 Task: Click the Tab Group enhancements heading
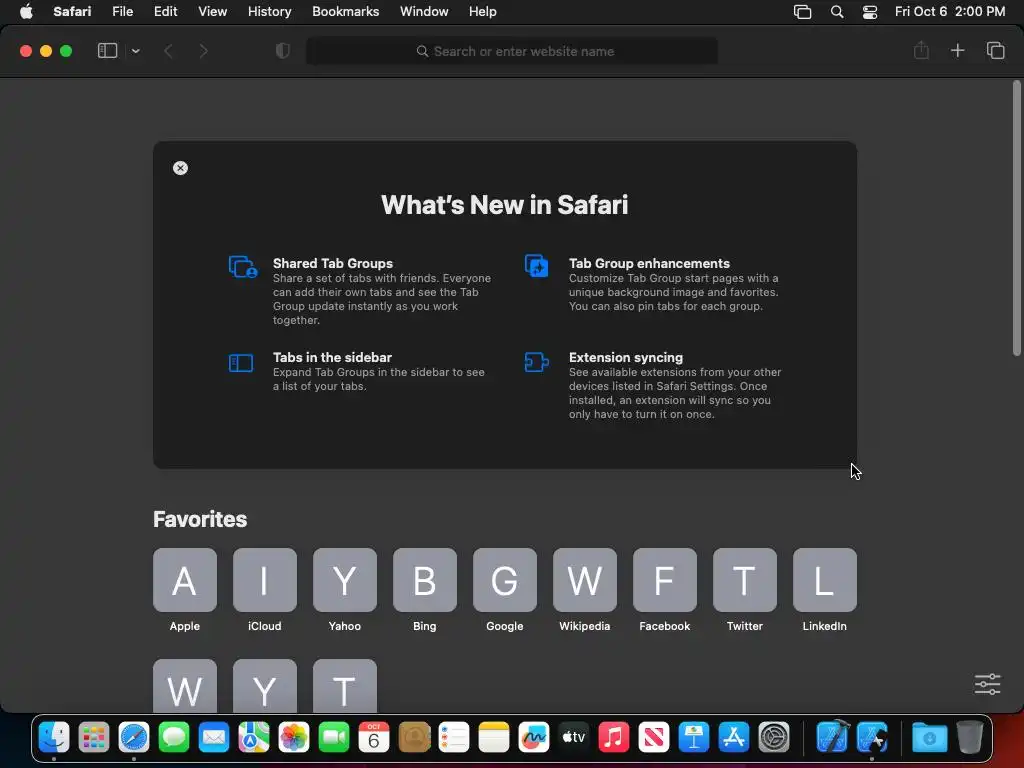[649, 263]
